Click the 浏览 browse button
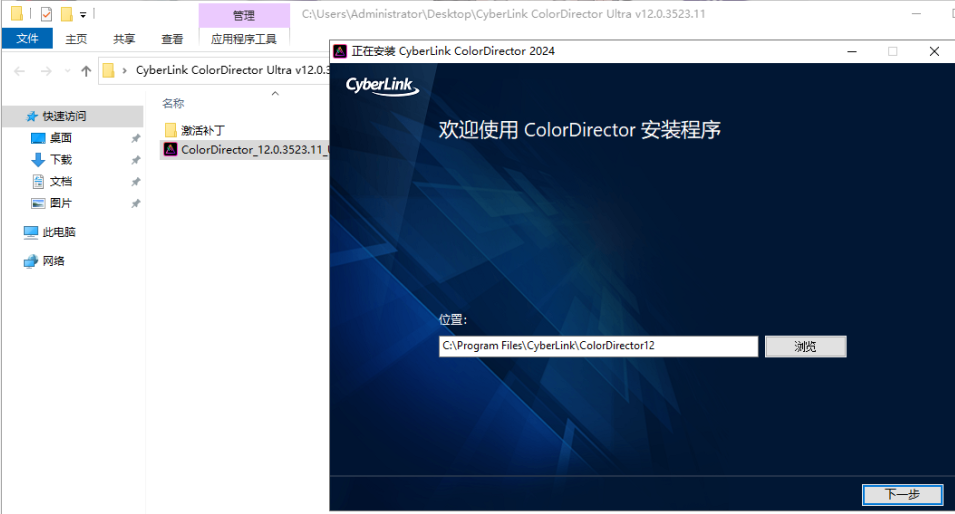 [805, 347]
